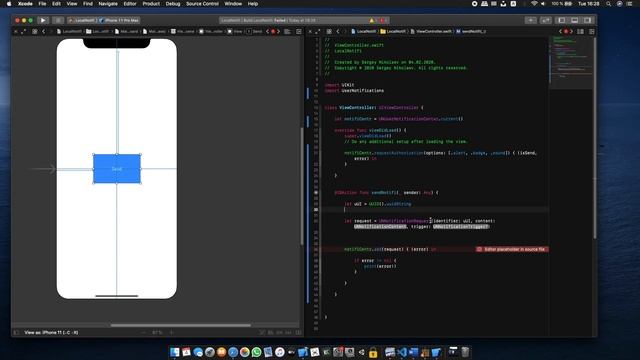Close the right code editor pane
Screen dimensions: 640x360
point(310,31)
